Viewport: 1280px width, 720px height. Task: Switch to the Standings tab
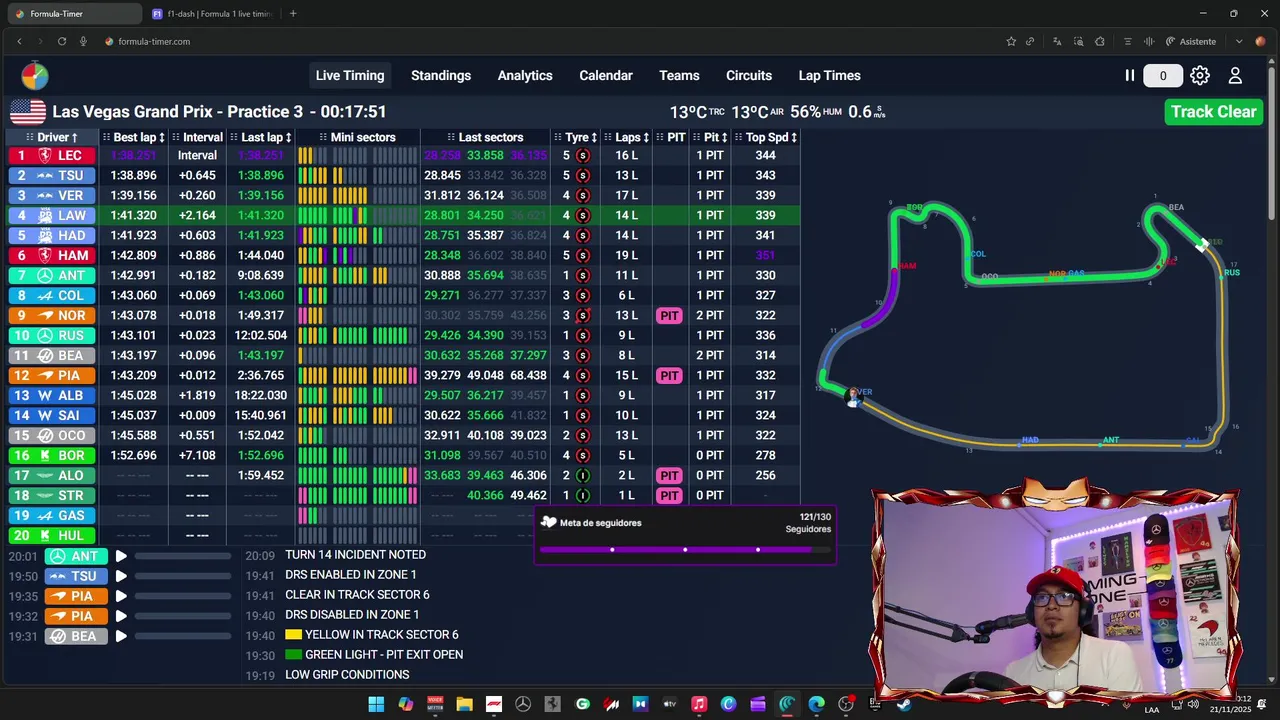[x=441, y=76]
